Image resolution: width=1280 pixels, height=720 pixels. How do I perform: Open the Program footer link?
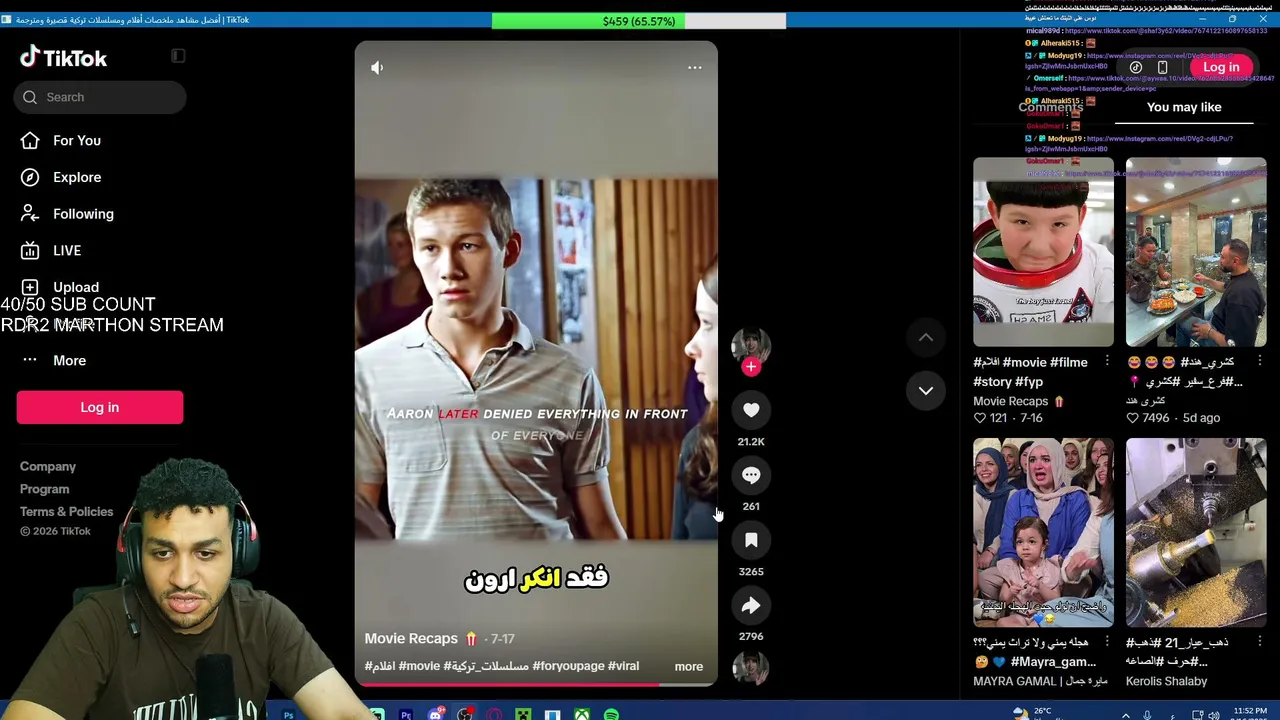[x=45, y=489]
